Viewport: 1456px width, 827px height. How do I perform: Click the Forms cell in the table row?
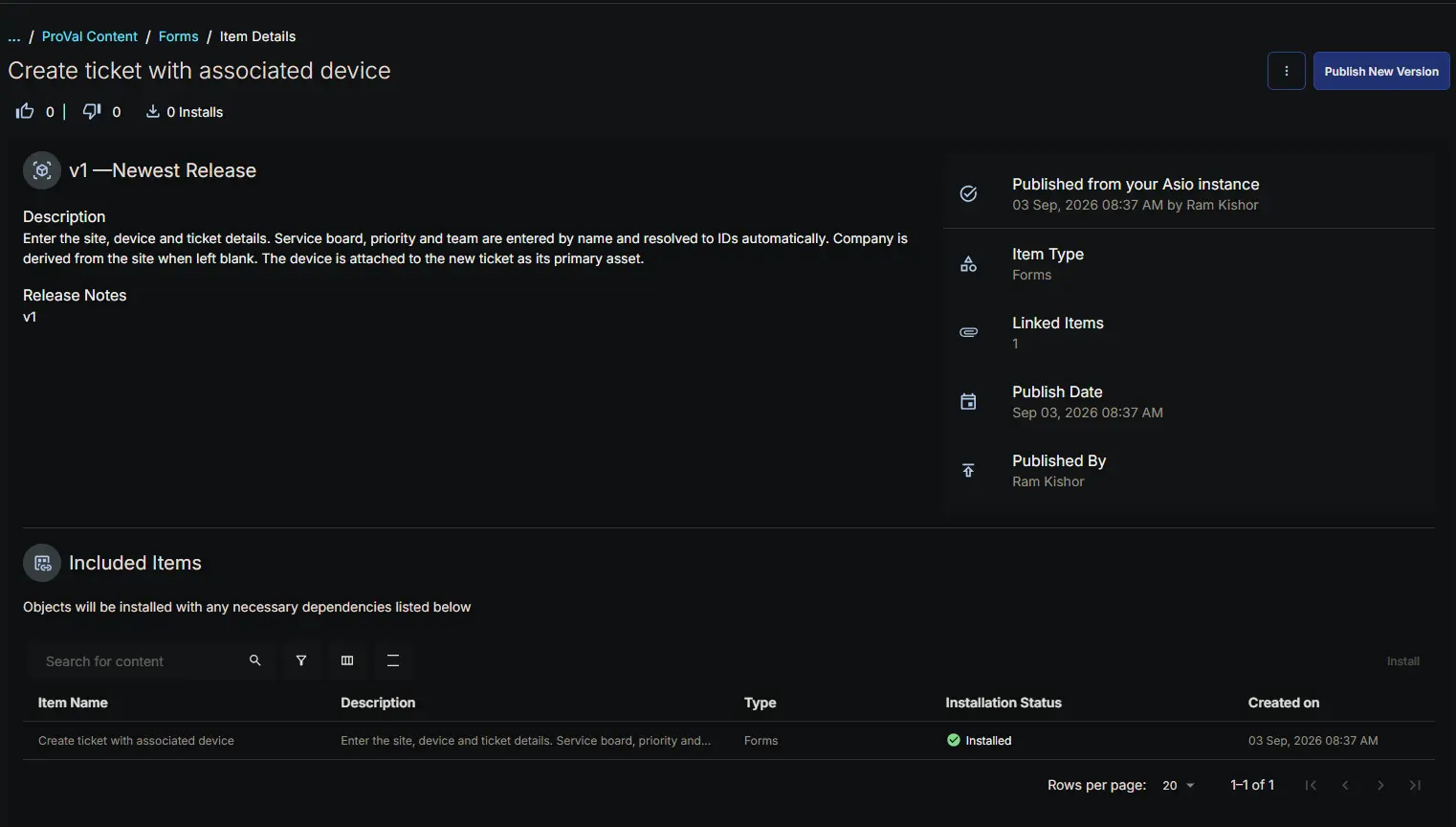[761, 741]
